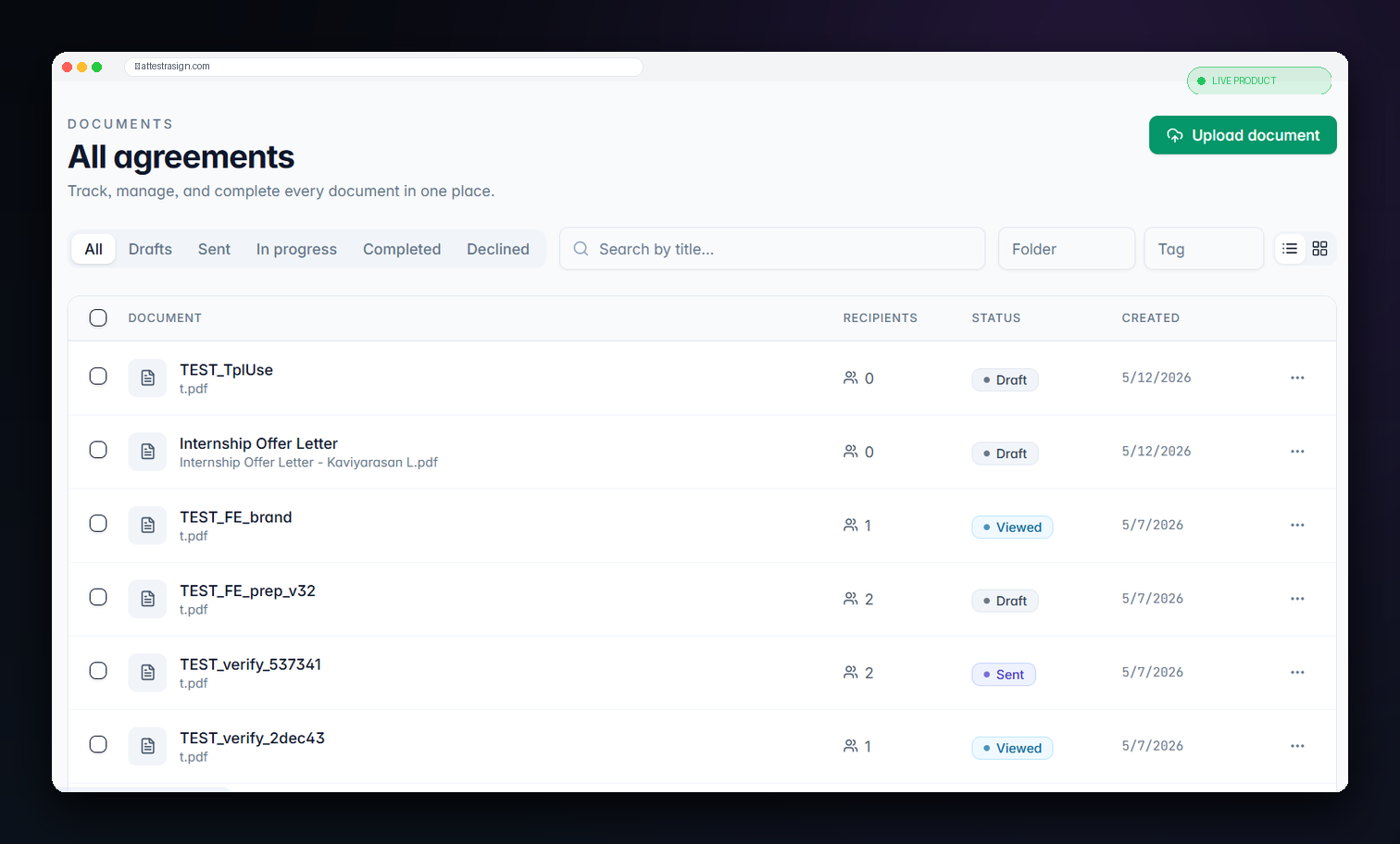Click the LIVE PRODUCT badge
The image size is (1400, 844).
(1259, 81)
